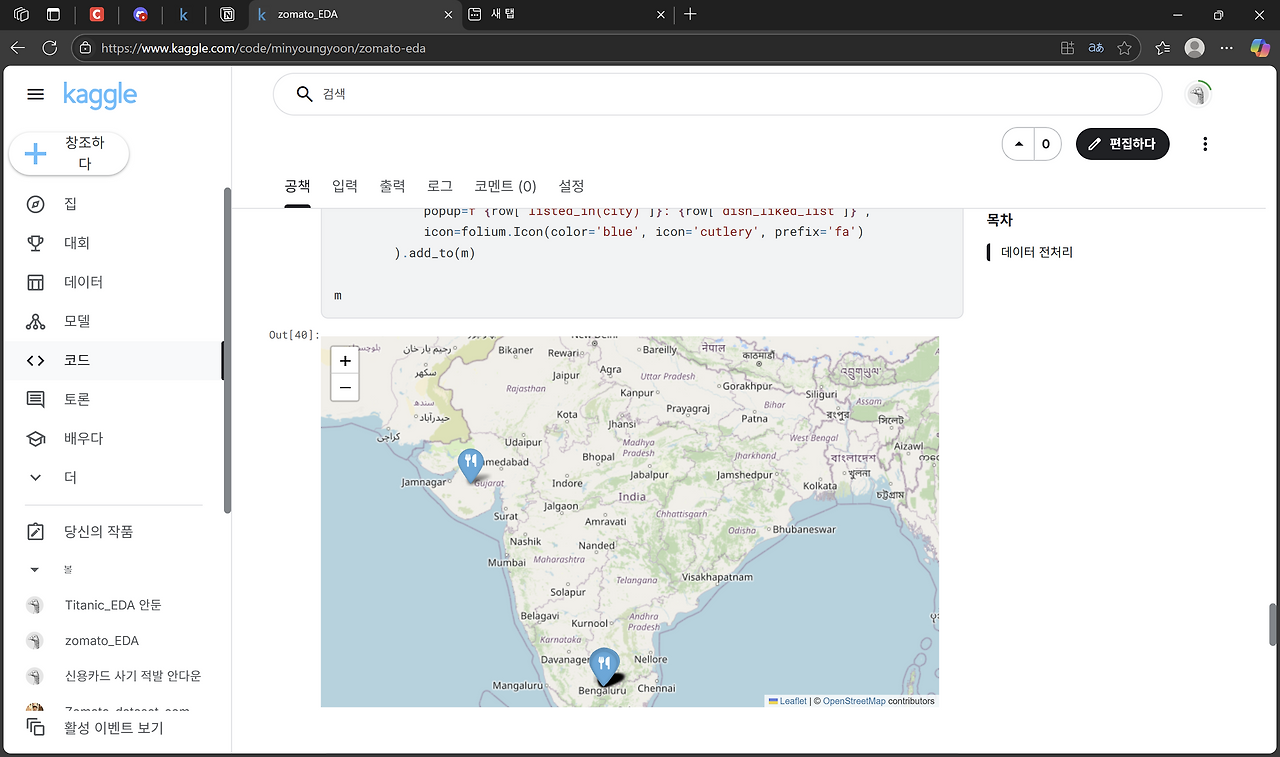Open the three-dot notebook options menu

(x=1205, y=144)
